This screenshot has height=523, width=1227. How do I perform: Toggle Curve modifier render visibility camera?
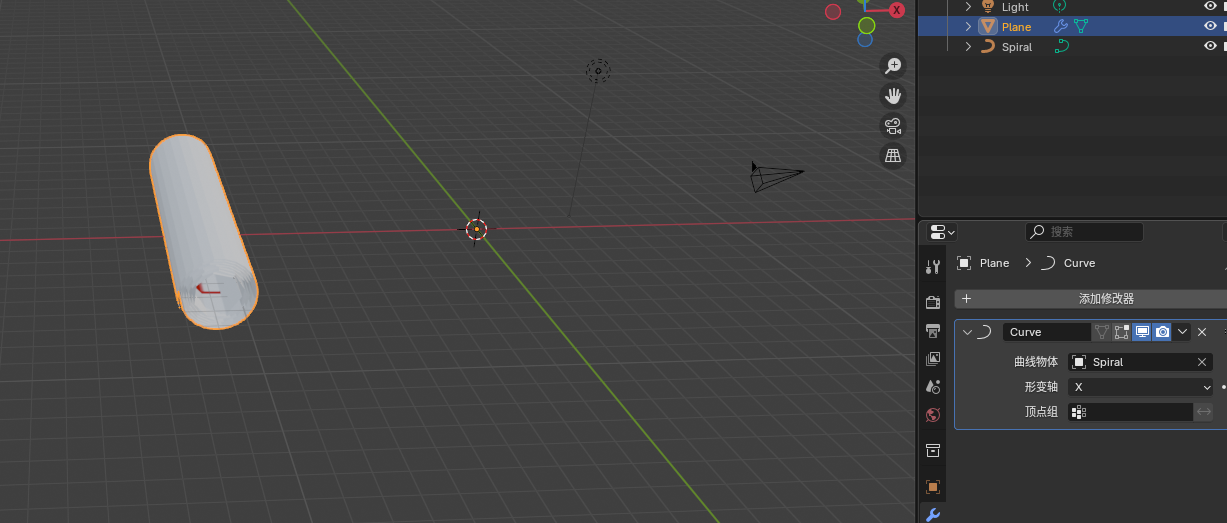pos(1162,332)
